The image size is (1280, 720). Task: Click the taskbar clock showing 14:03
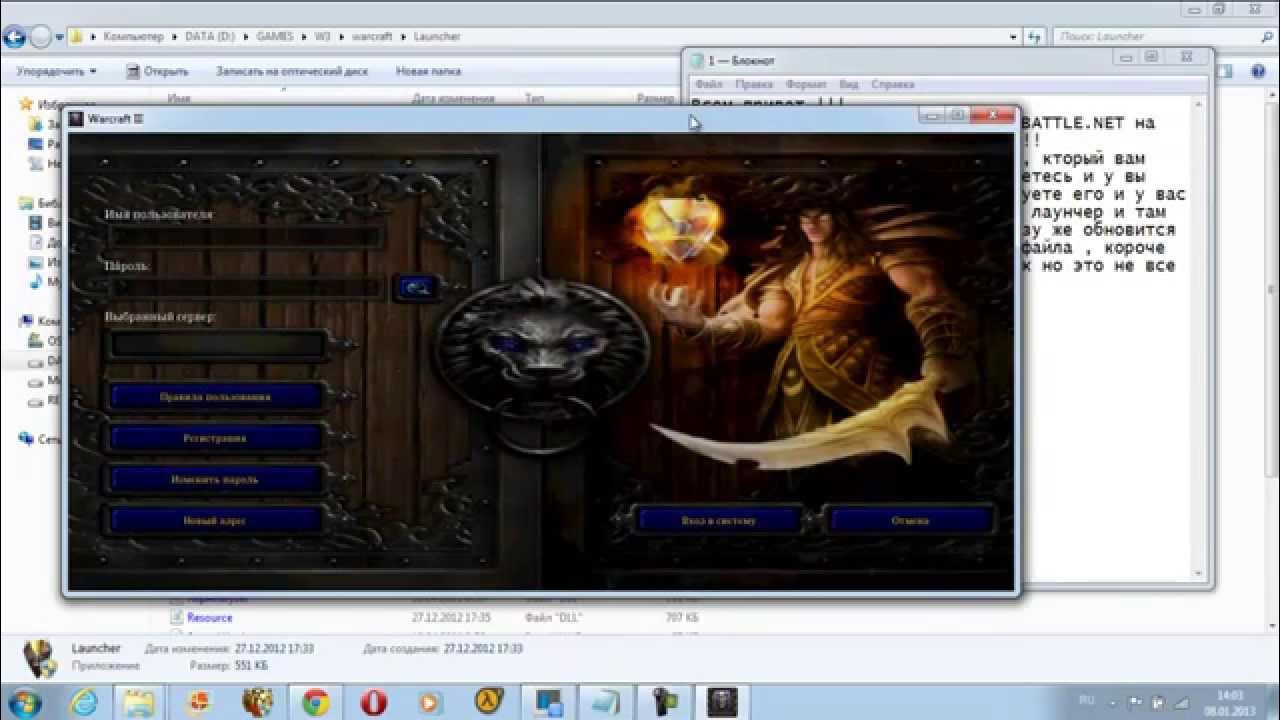(x=1230, y=702)
